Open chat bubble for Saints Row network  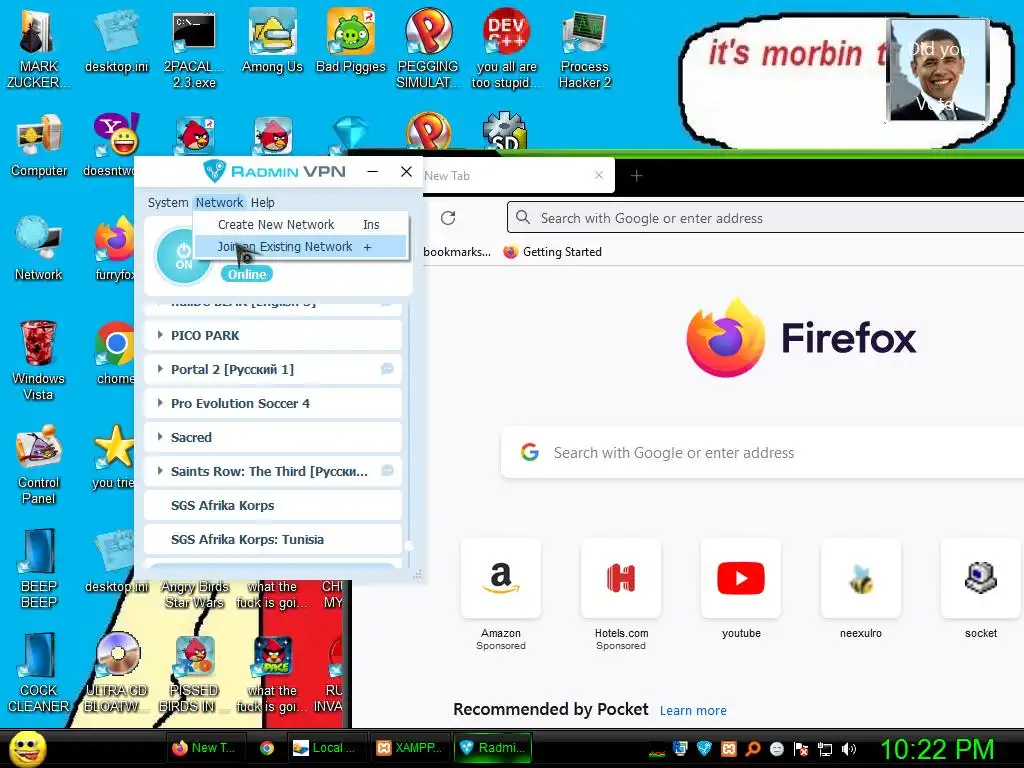pyautogui.click(x=387, y=470)
